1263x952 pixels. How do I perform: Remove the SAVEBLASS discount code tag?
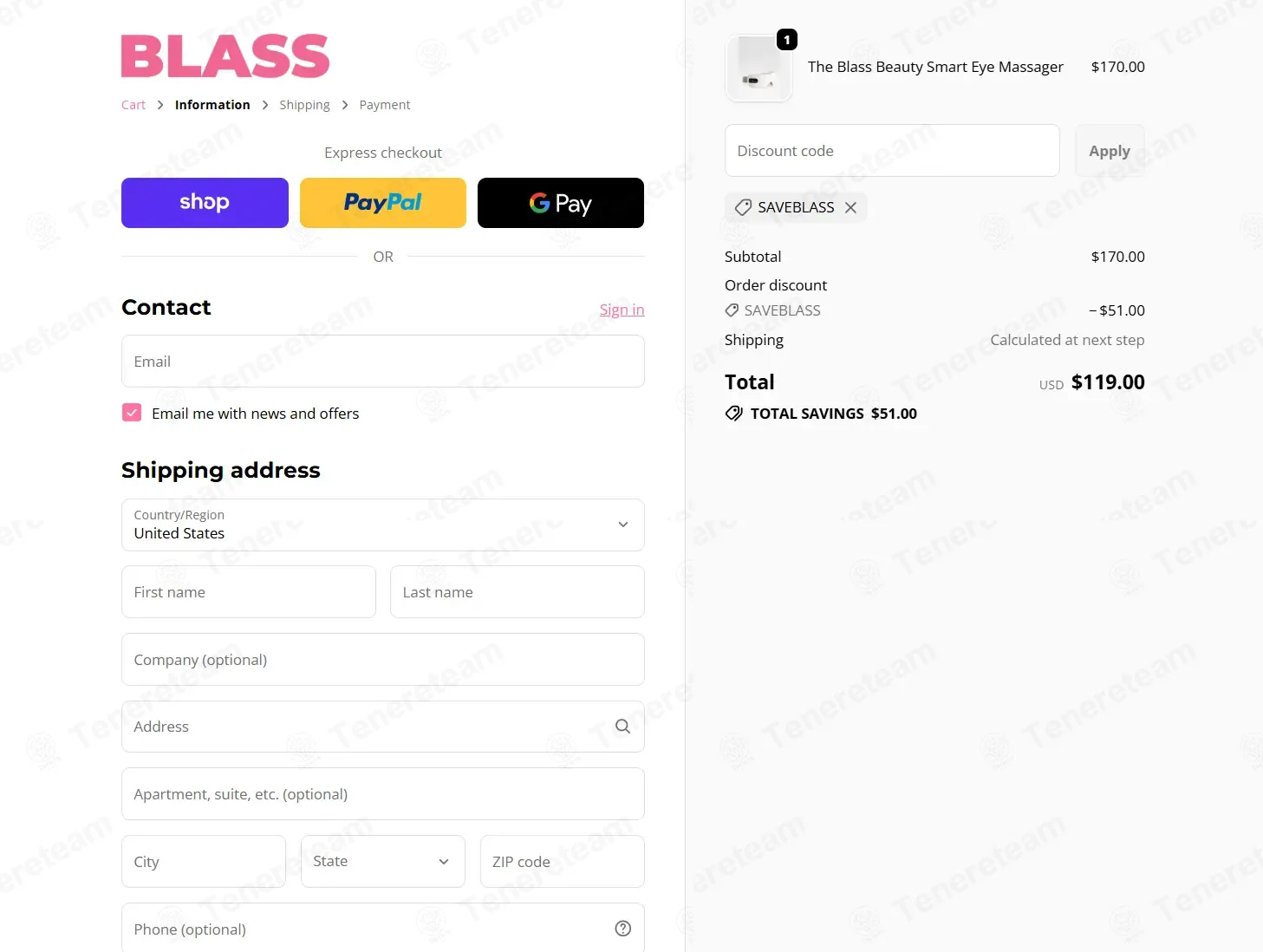click(850, 207)
